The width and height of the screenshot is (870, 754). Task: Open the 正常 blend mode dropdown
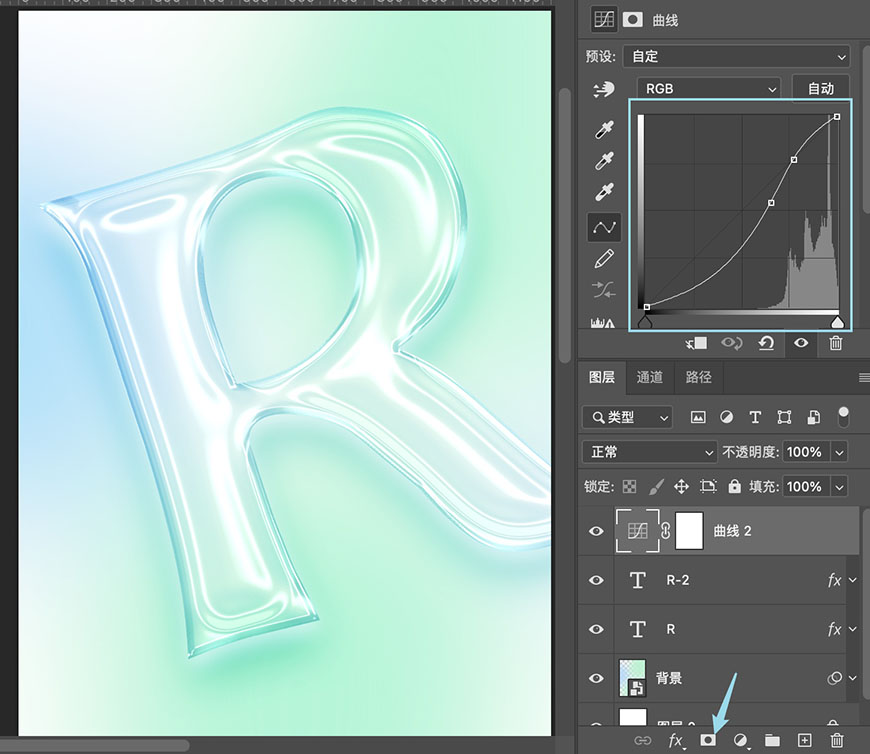(x=649, y=452)
